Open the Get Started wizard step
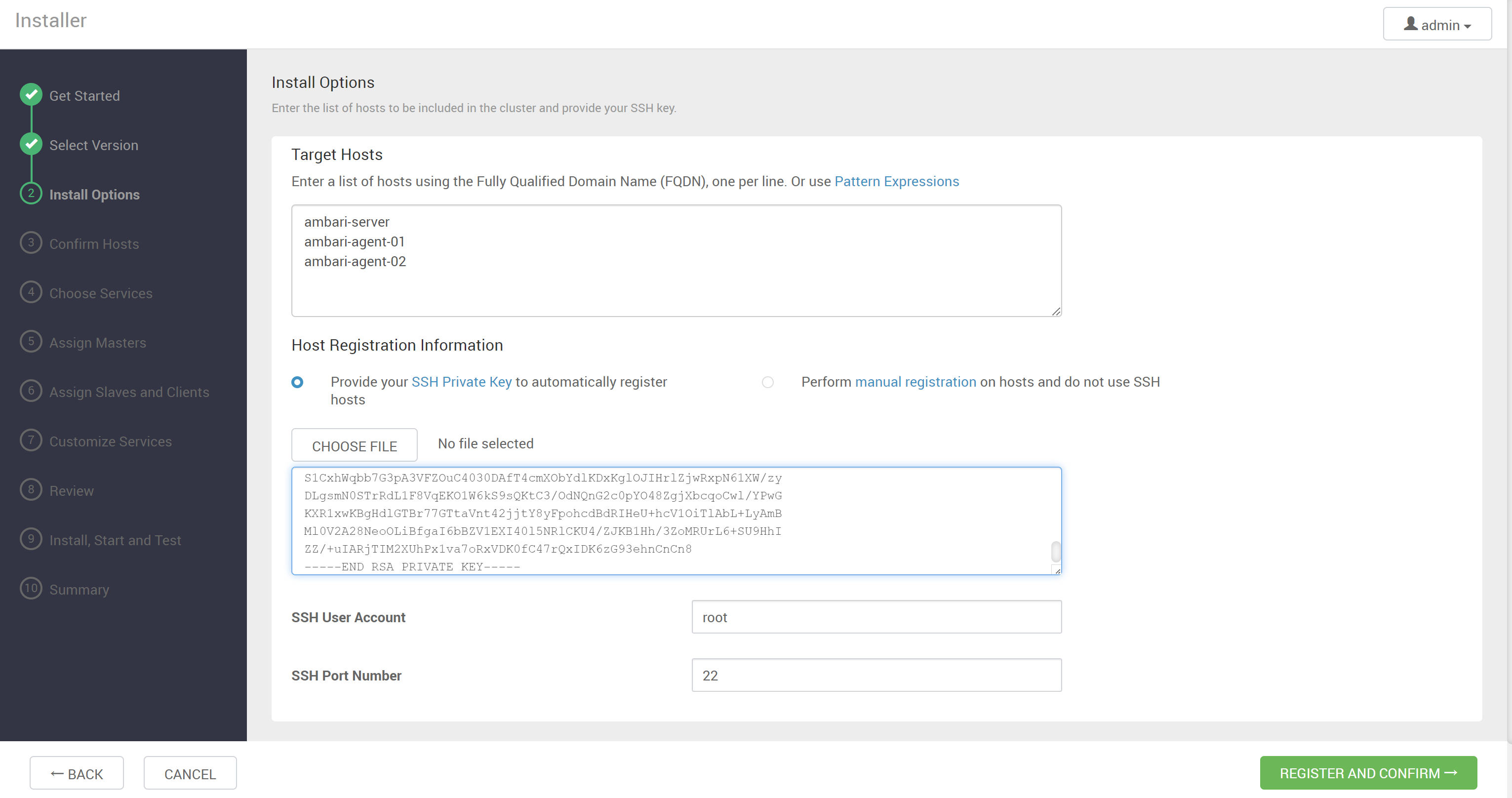This screenshot has width=1512, height=798. (x=84, y=96)
